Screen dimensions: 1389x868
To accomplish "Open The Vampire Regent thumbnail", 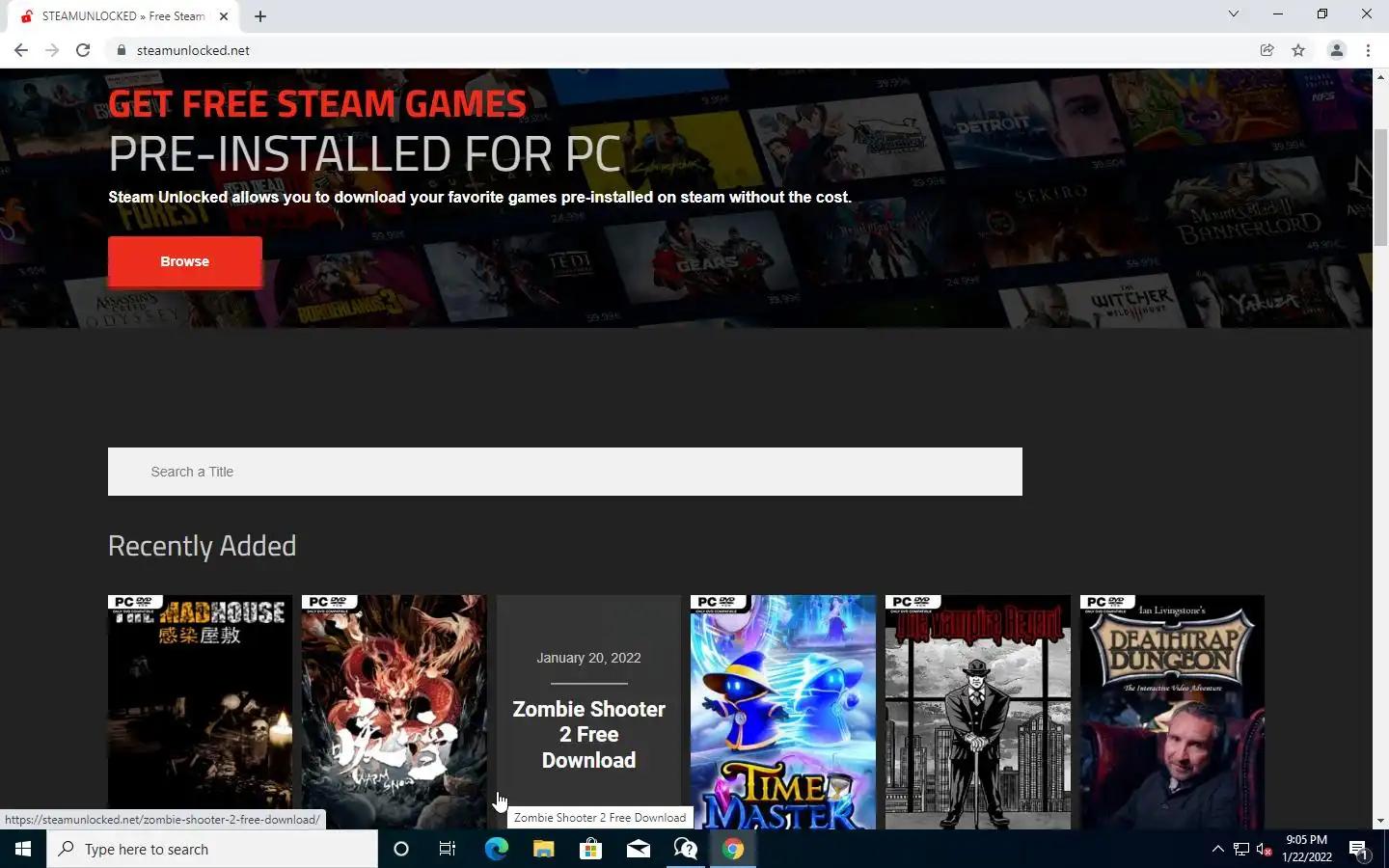I will point(978,712).
